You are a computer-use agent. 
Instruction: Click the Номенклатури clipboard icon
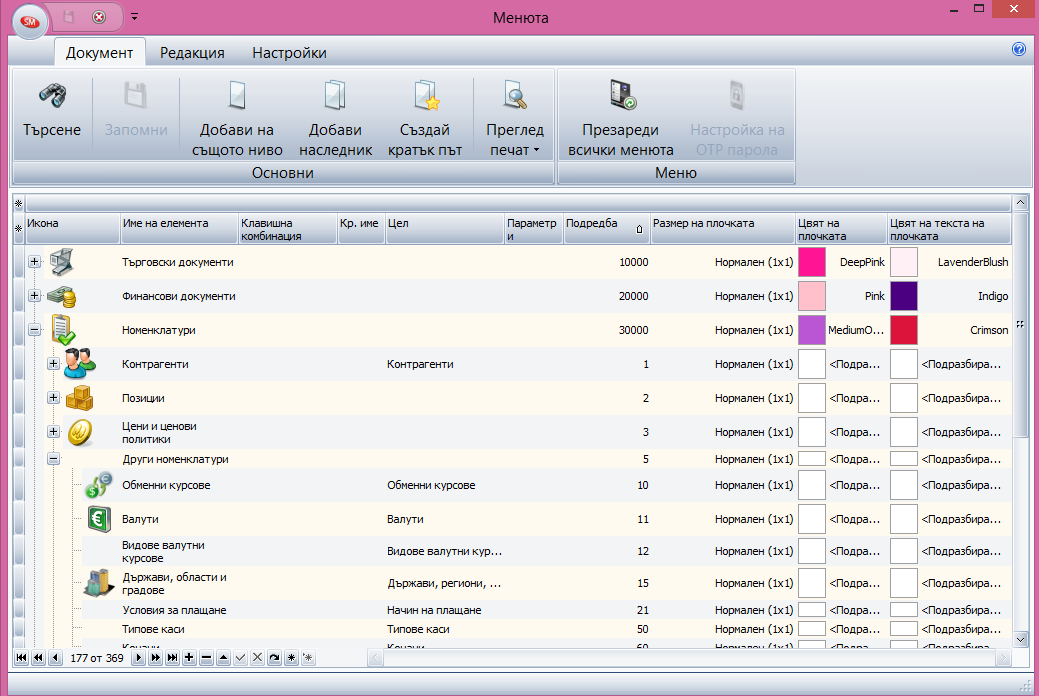[63, 329]
